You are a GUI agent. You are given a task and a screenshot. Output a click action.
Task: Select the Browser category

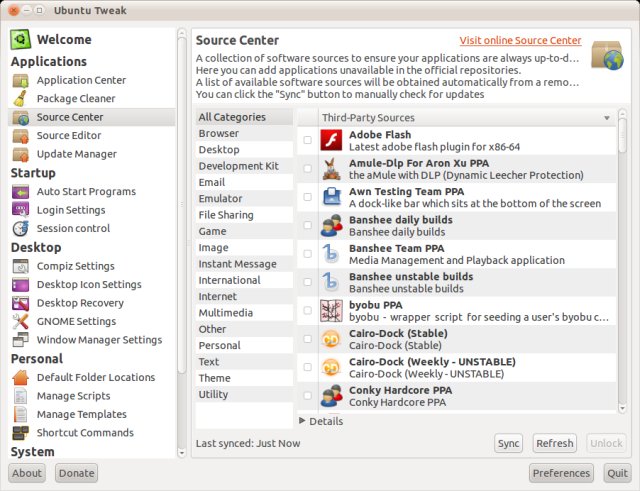244,133
